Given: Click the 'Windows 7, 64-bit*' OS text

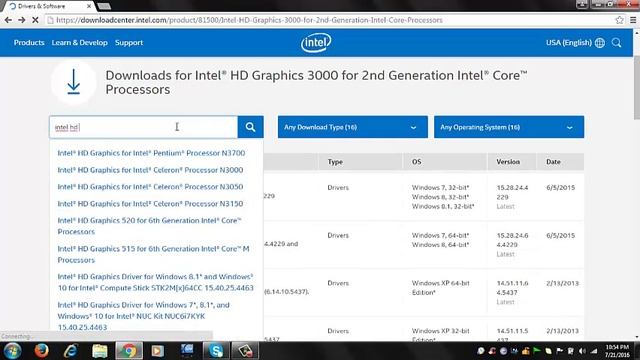Looking at the screenshot, I should 440,235.
